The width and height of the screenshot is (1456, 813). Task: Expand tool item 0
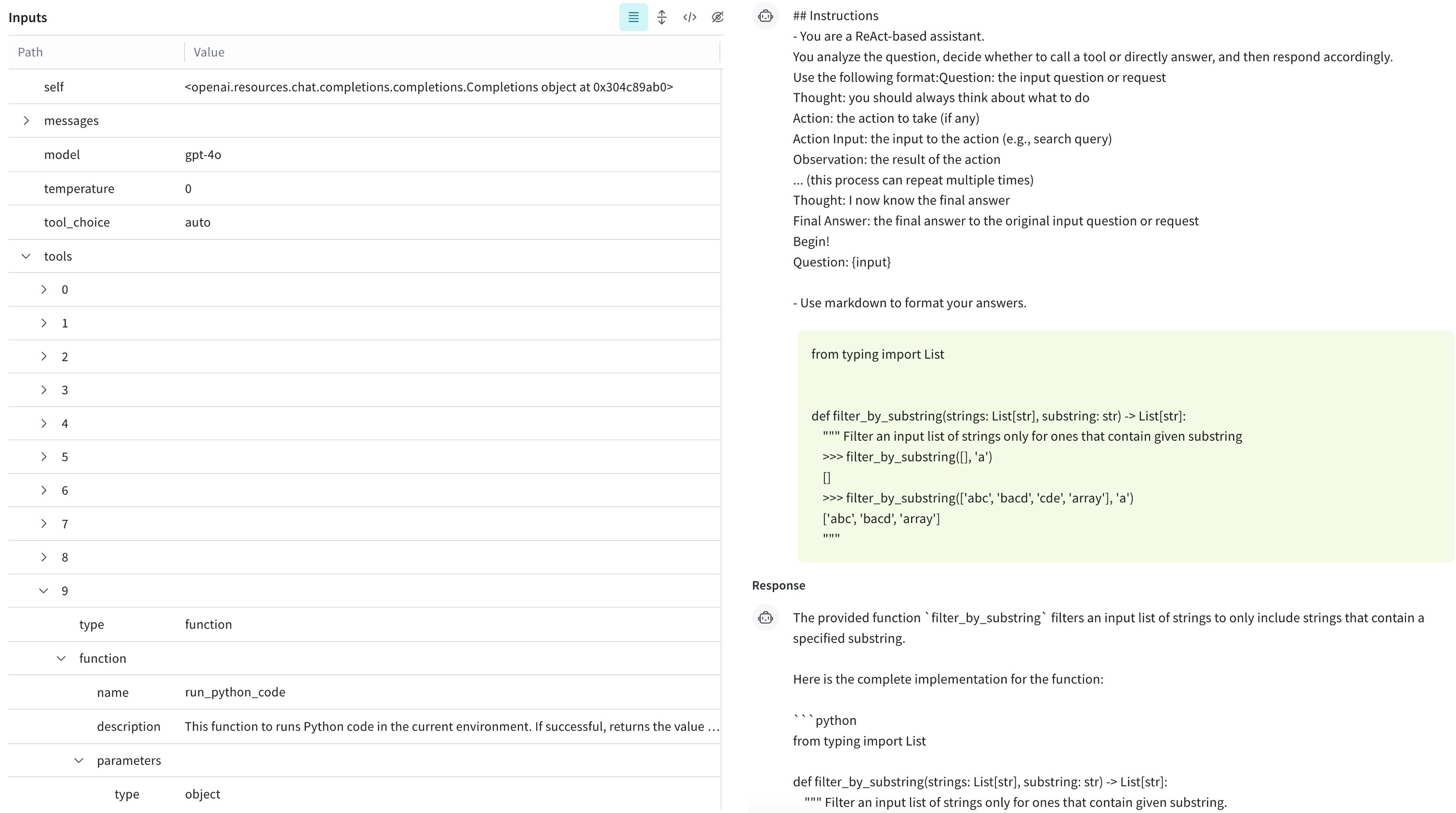pyautogui.click(x=43, y=289)
